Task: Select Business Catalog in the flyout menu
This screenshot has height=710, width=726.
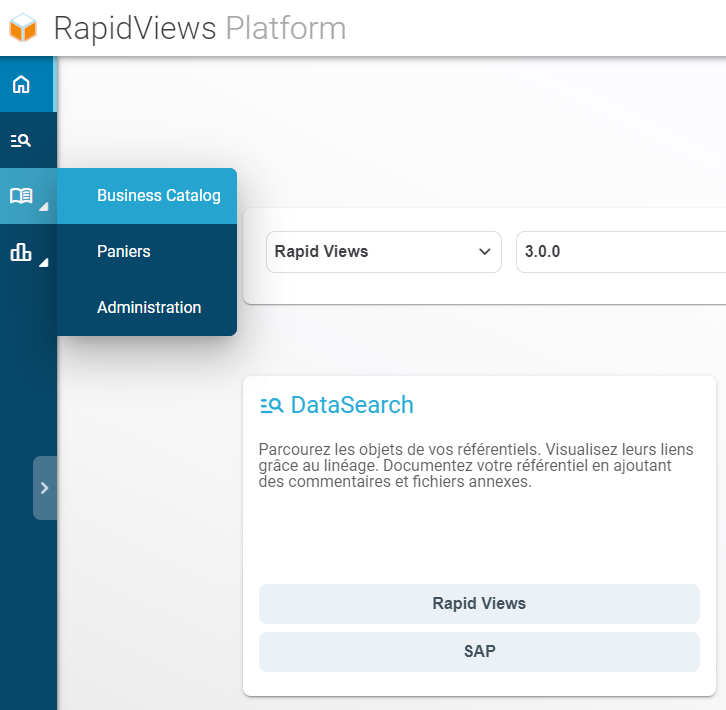Action: tap(147, 196)
